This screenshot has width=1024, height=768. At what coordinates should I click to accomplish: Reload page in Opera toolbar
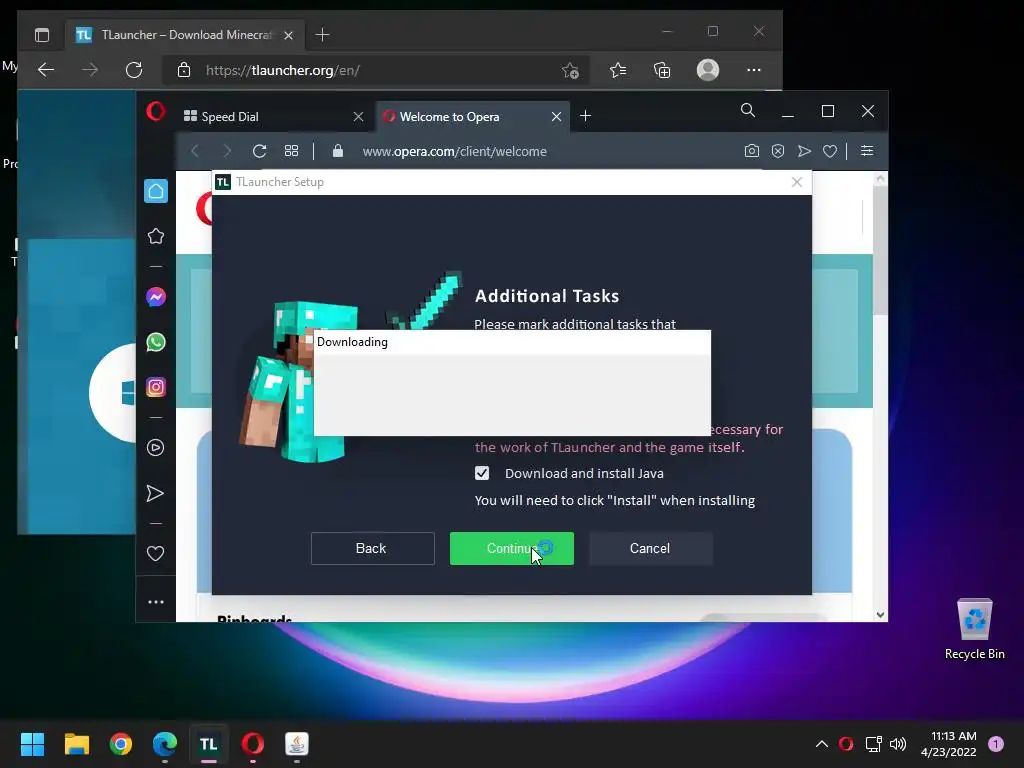pyautogui.click(x=259, y=152)
